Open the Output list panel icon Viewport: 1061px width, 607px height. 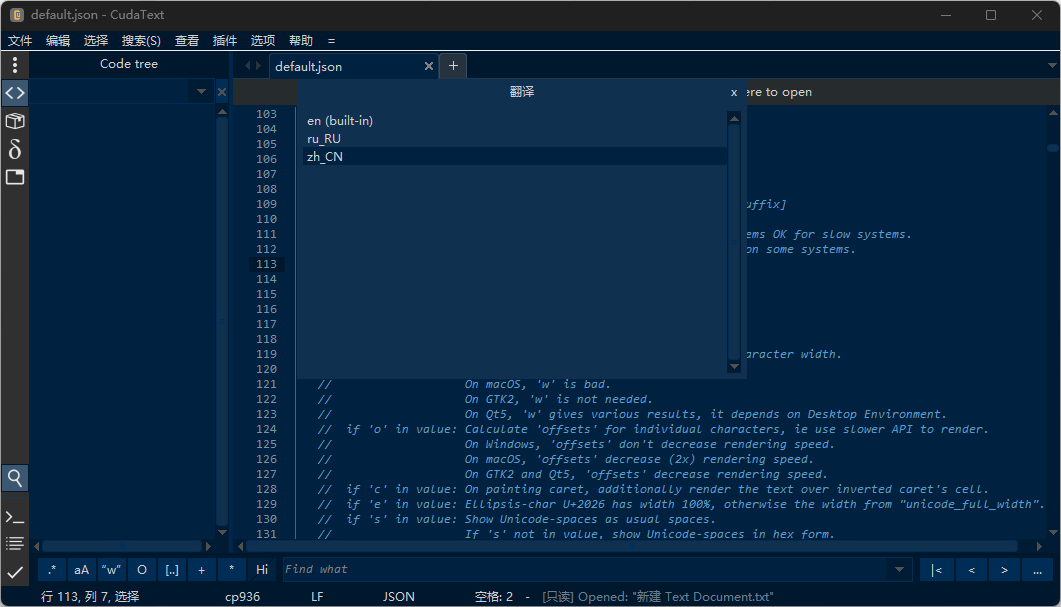pos(15,544)
